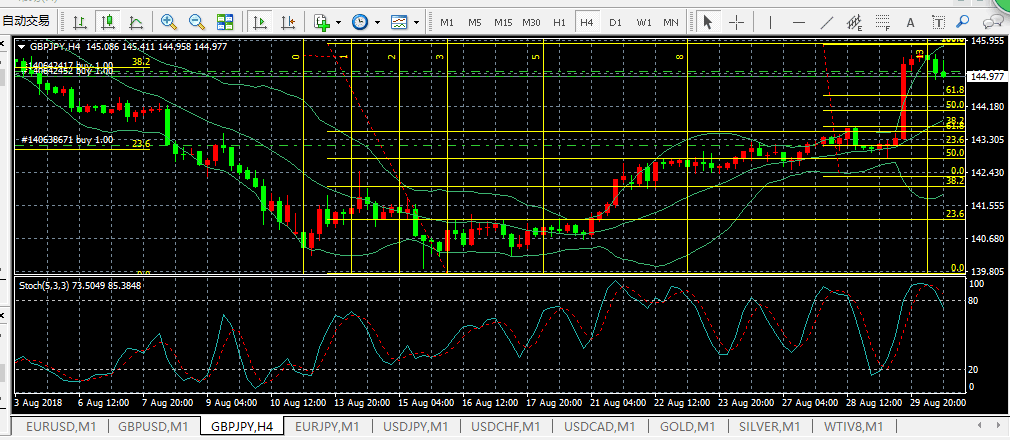The image size is (1010, 440).
Task: Open the SILVER,M1 chart tab
Action: [769, 426]
